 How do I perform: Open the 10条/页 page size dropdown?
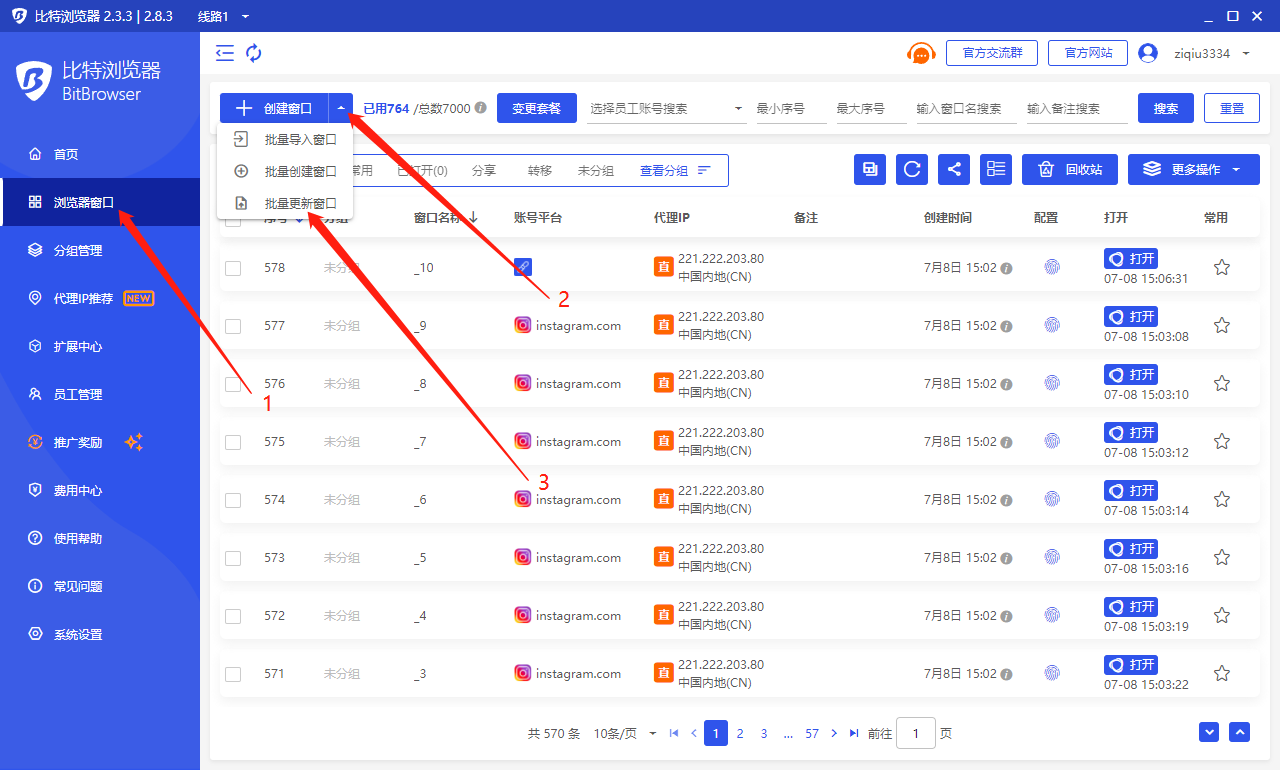click(x=625, y=733)
